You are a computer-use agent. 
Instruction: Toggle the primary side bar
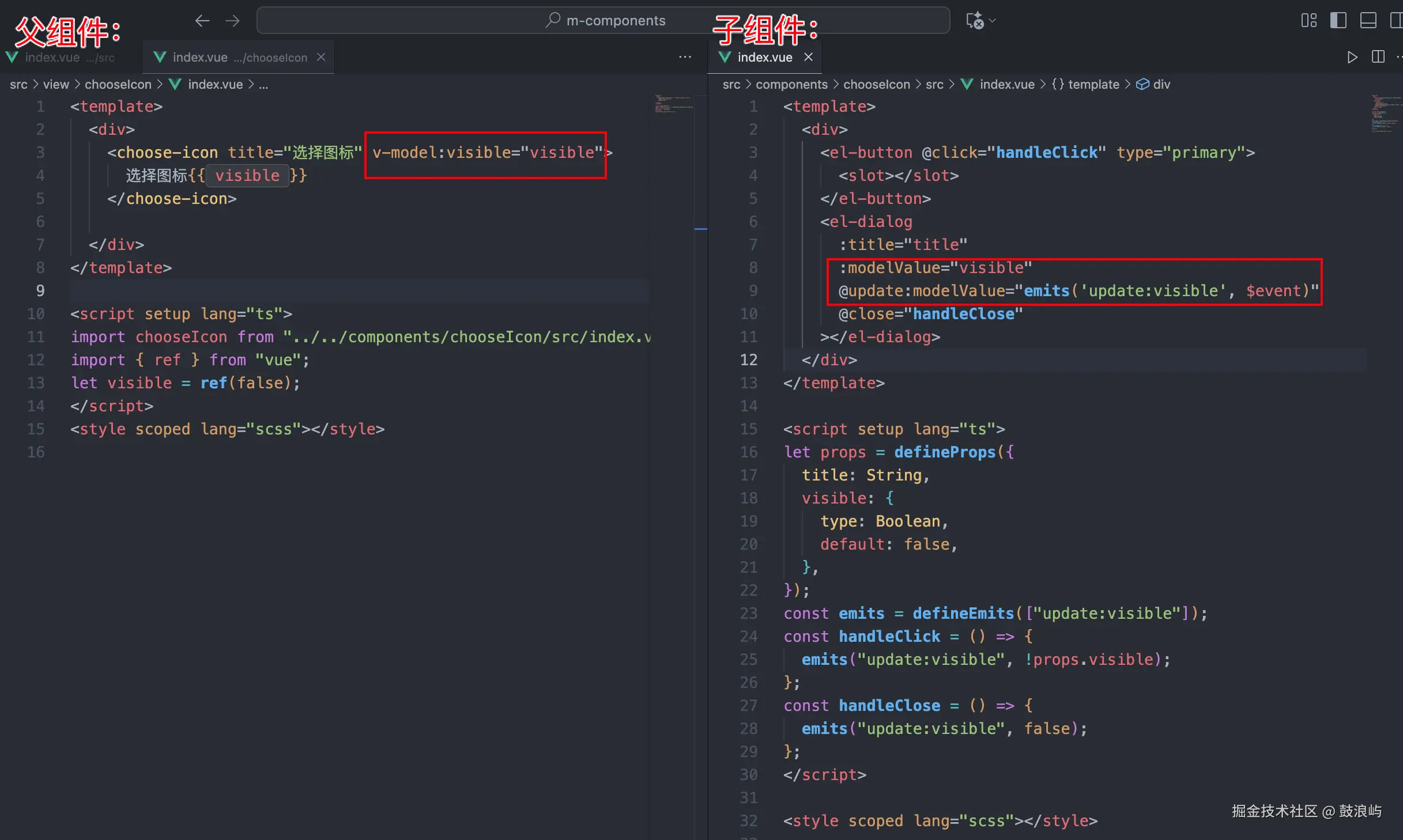click(x=1338, y=21)
